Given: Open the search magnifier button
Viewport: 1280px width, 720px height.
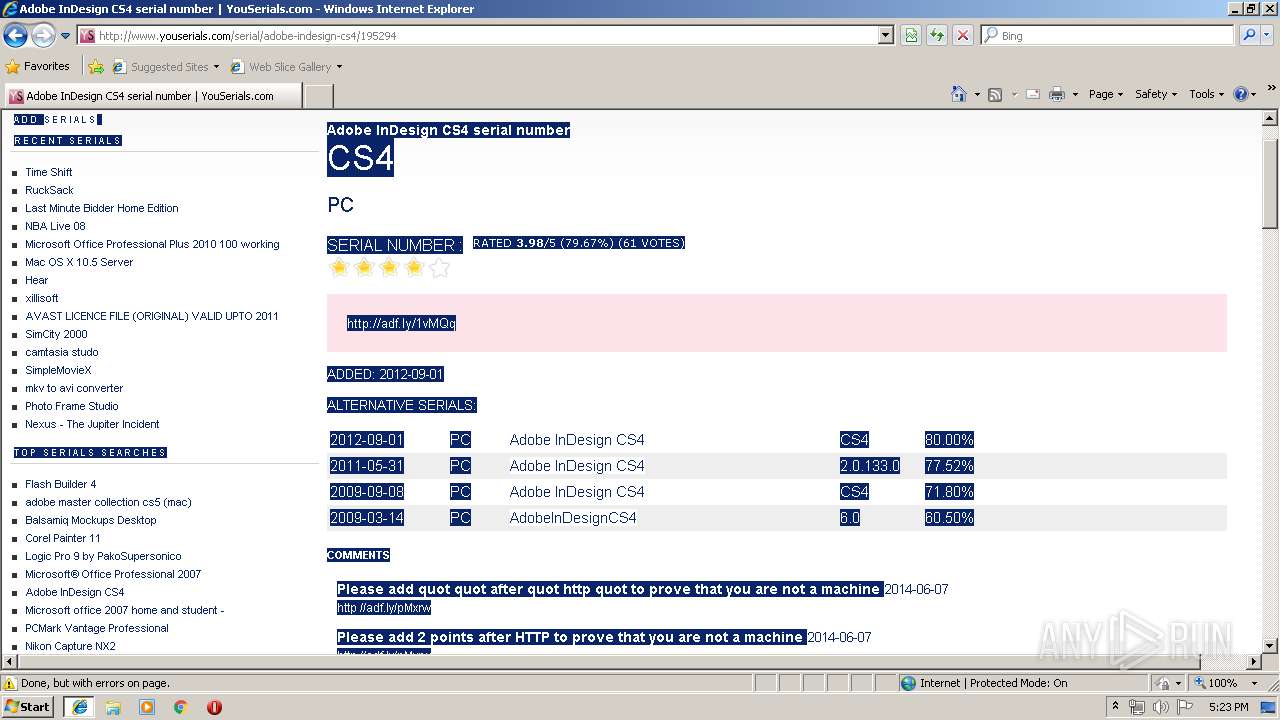Looking at the screenshot, I should pyautogui.click(x=1249, y=35).
